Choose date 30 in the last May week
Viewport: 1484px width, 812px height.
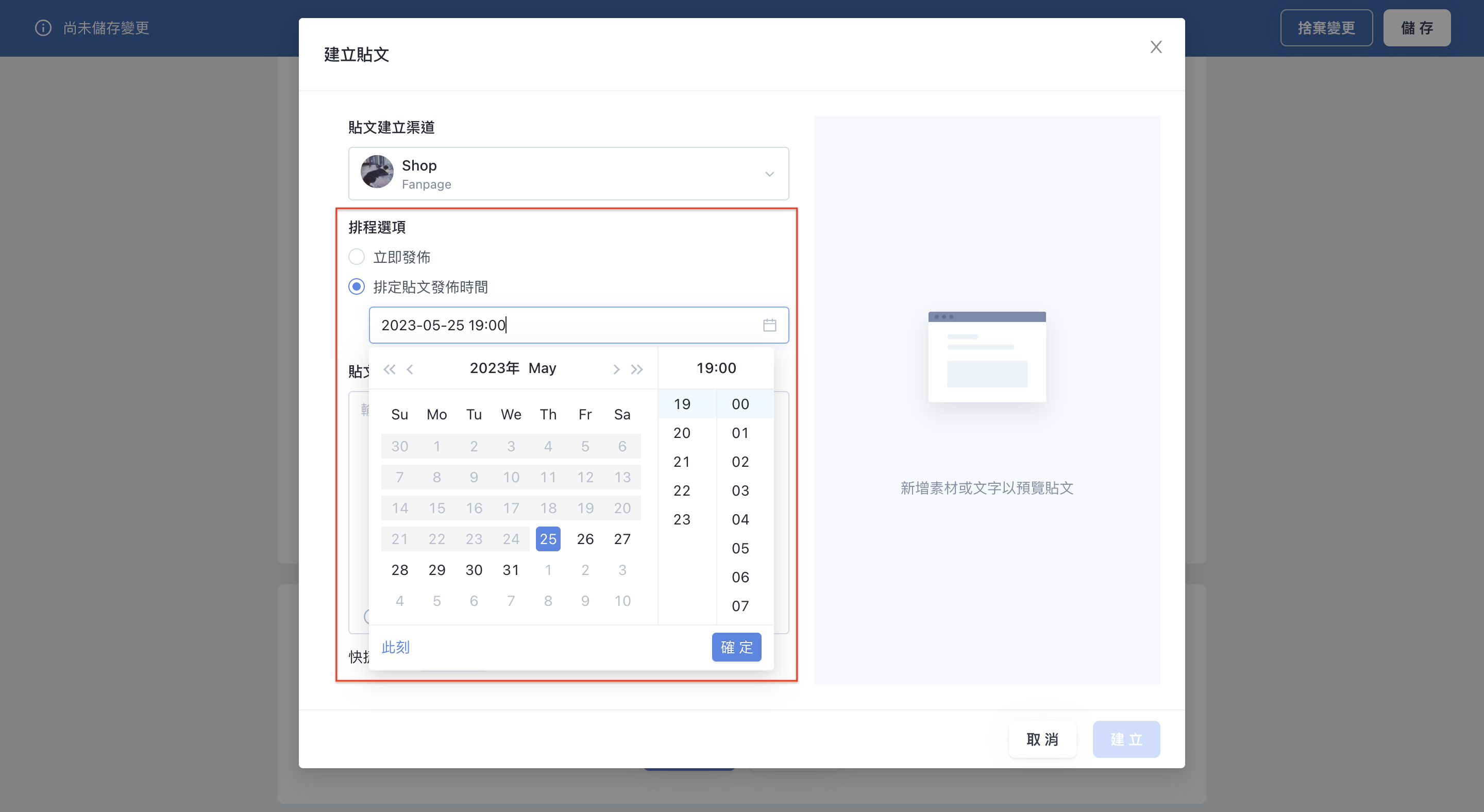pos(474,570)
